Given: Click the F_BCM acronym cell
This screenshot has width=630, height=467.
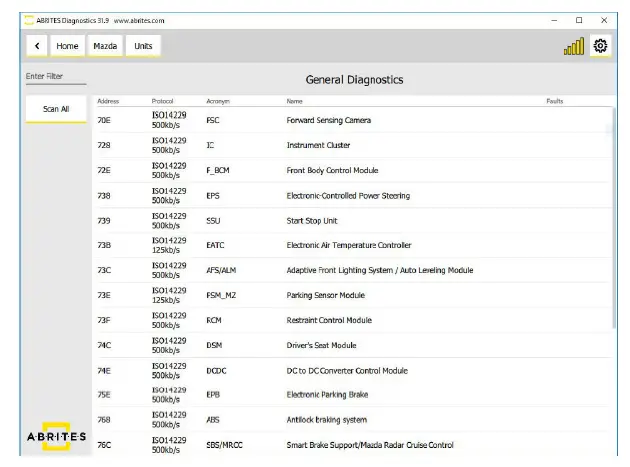Looking at the screenshot, I should 218,170.
